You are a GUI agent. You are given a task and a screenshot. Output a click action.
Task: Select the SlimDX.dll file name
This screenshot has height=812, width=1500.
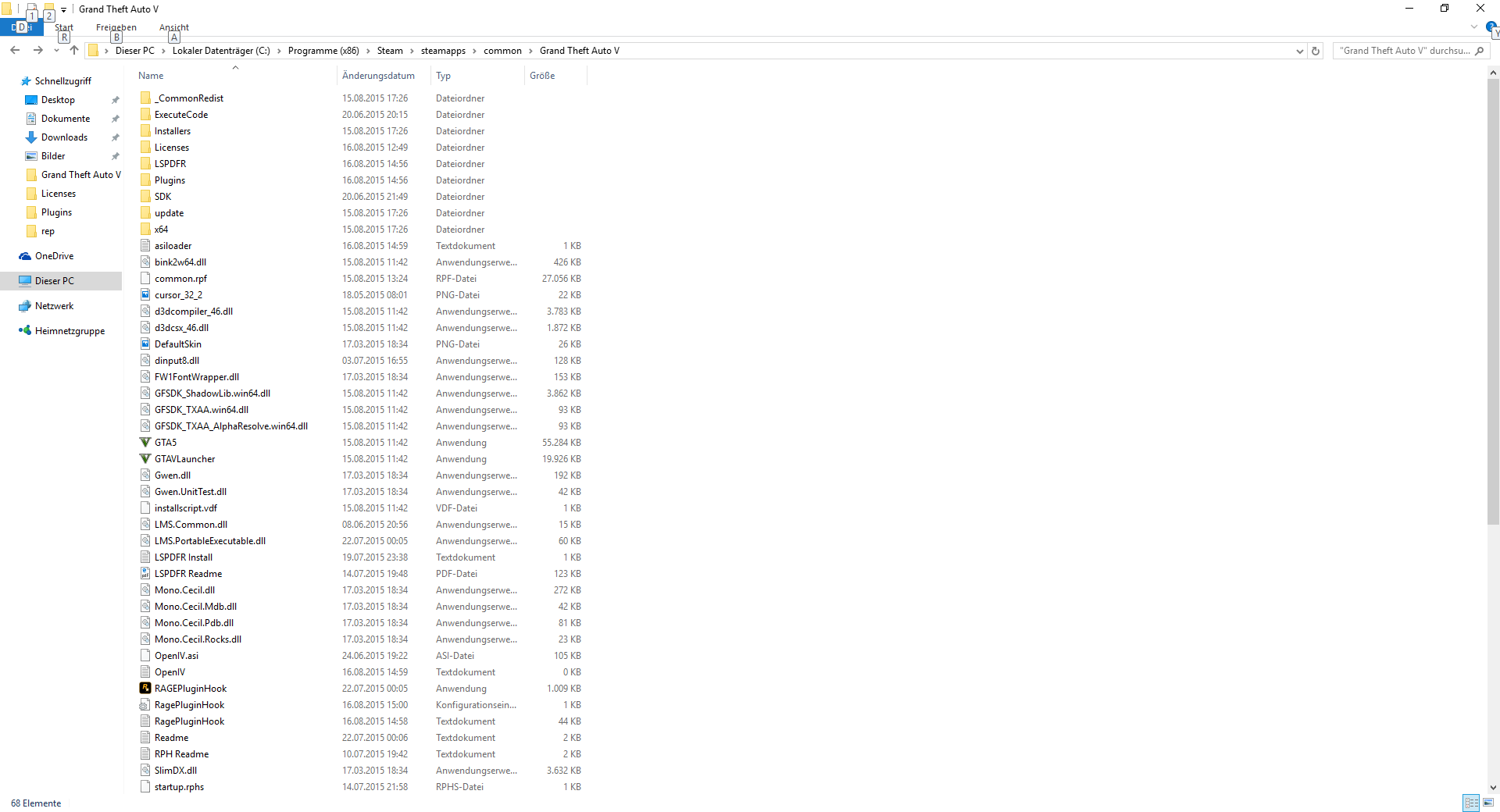pyautogui.click(x=176, y=771)
